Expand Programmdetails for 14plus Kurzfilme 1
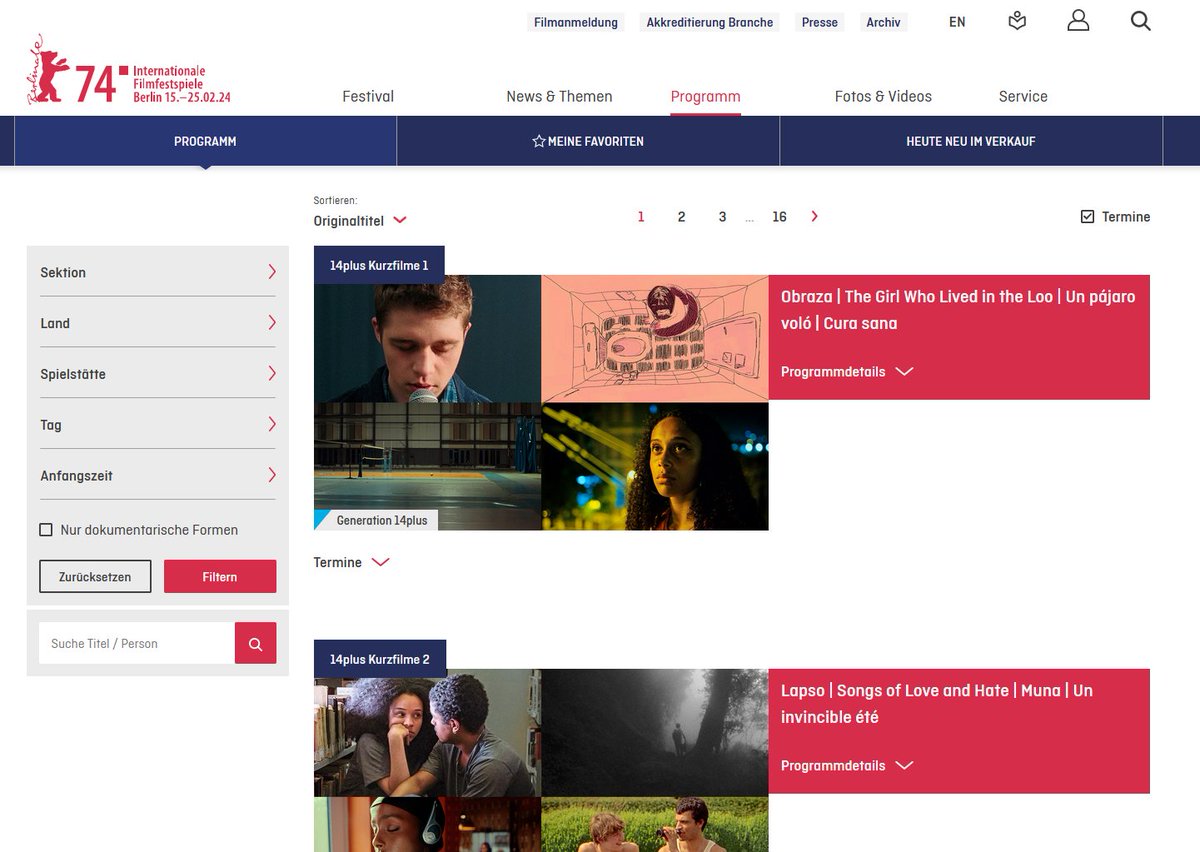This screenshot has height=852, width=1200. [x=847, y=372]
